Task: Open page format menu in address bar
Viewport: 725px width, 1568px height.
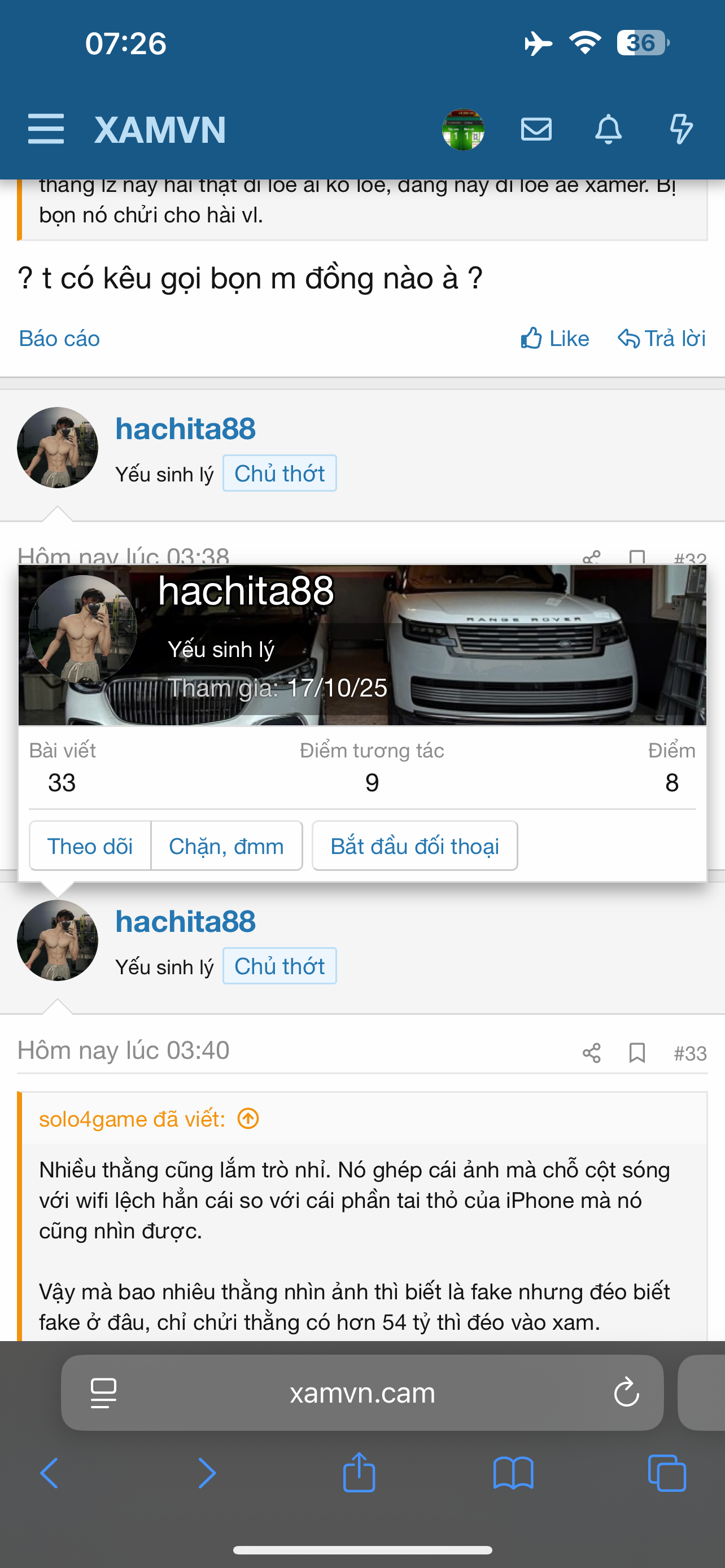Action: (103, 1392)
